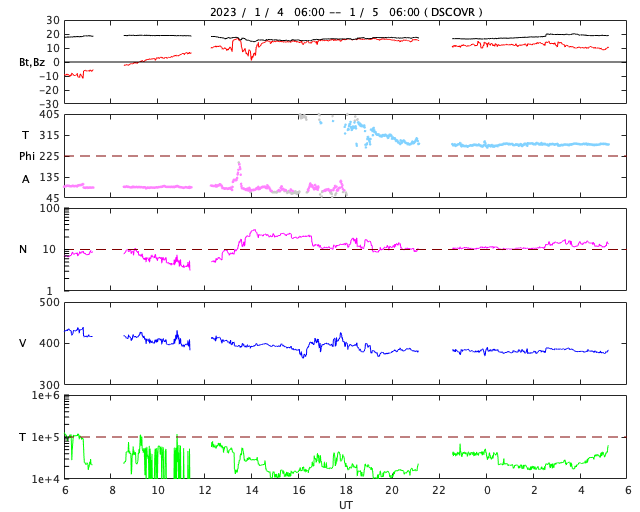Click the 1e+5 temperature tick label
The height and width of the screenshot is (512, 640).
(x=46, y=437)
